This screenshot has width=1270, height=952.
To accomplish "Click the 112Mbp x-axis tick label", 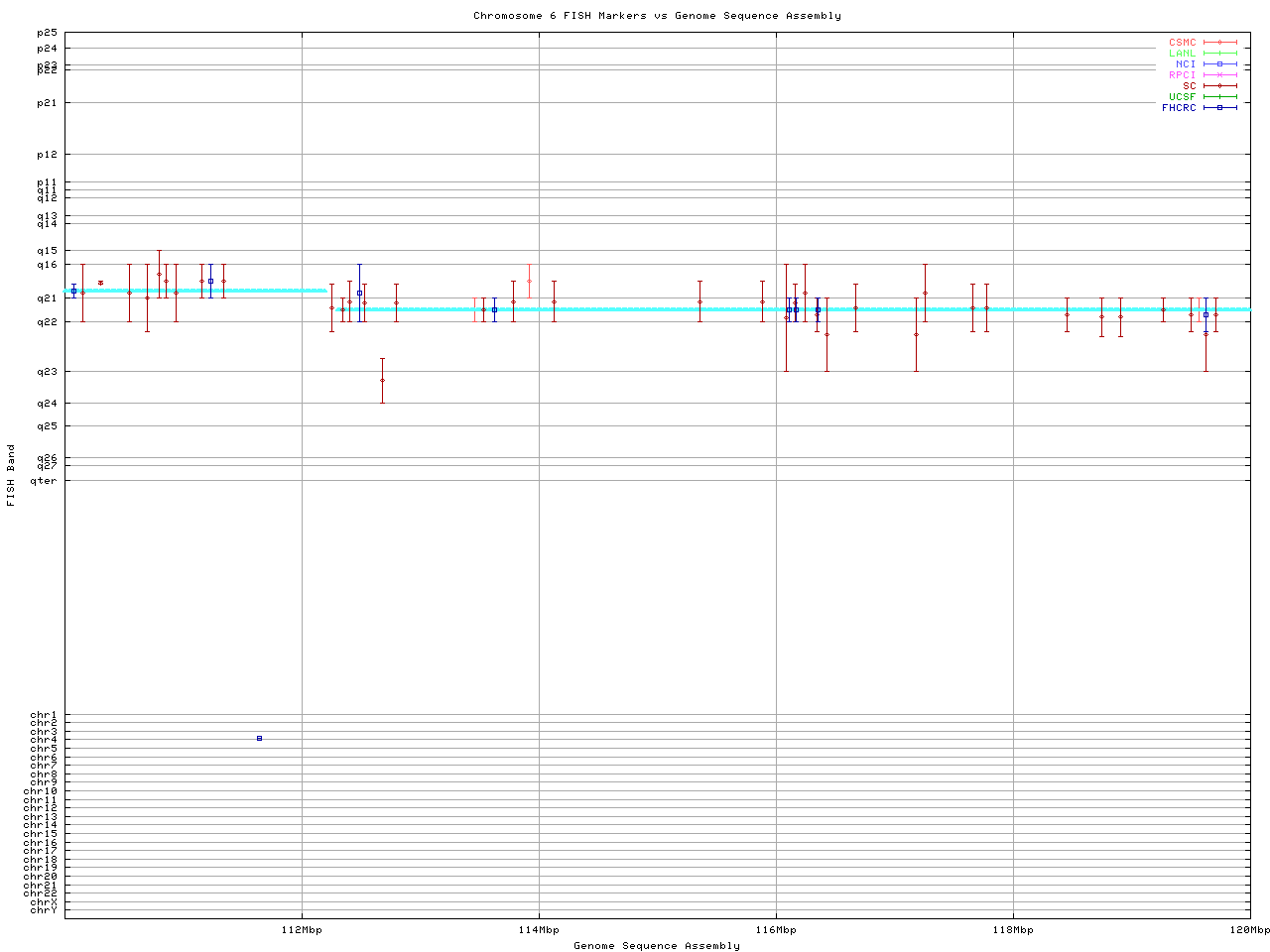I will coord(303,930).
